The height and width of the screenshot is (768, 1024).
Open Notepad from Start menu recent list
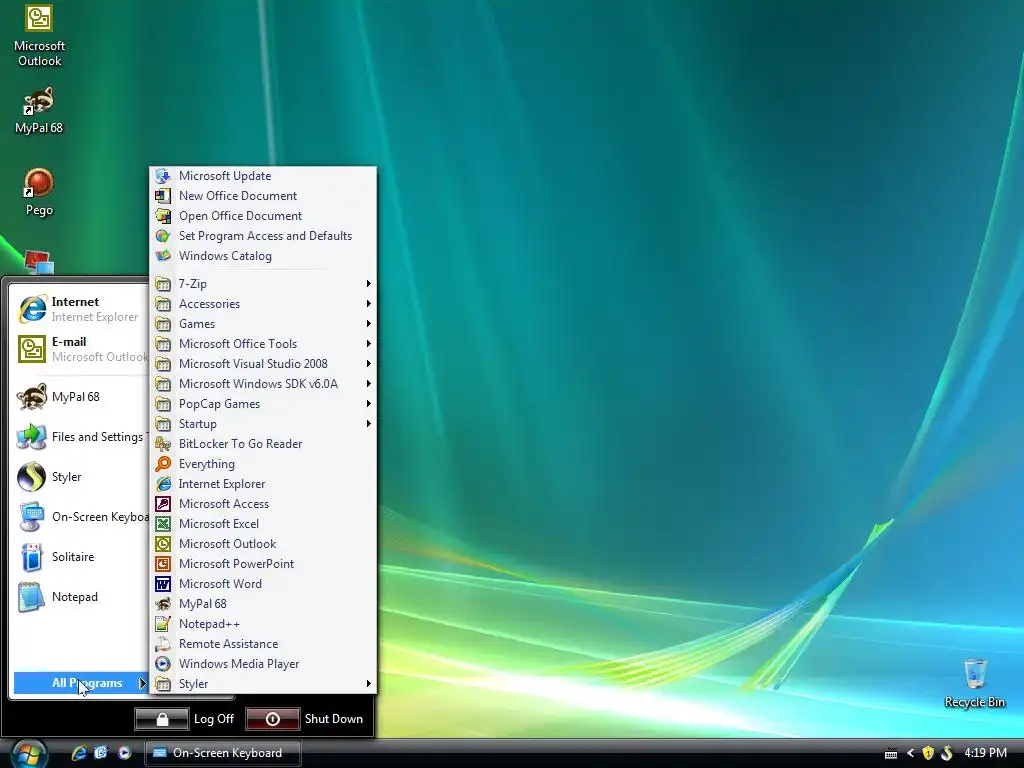[x=81, y=596]
